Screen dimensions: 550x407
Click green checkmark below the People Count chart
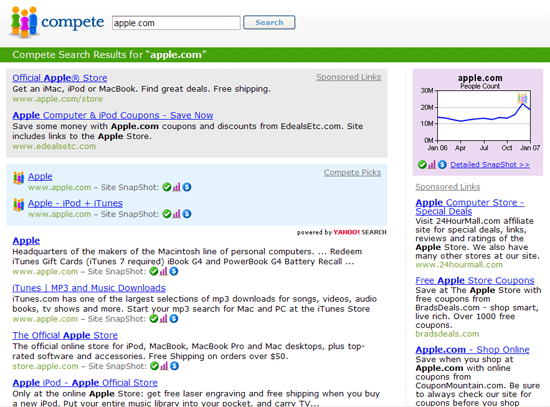click(x=422, y=164)
